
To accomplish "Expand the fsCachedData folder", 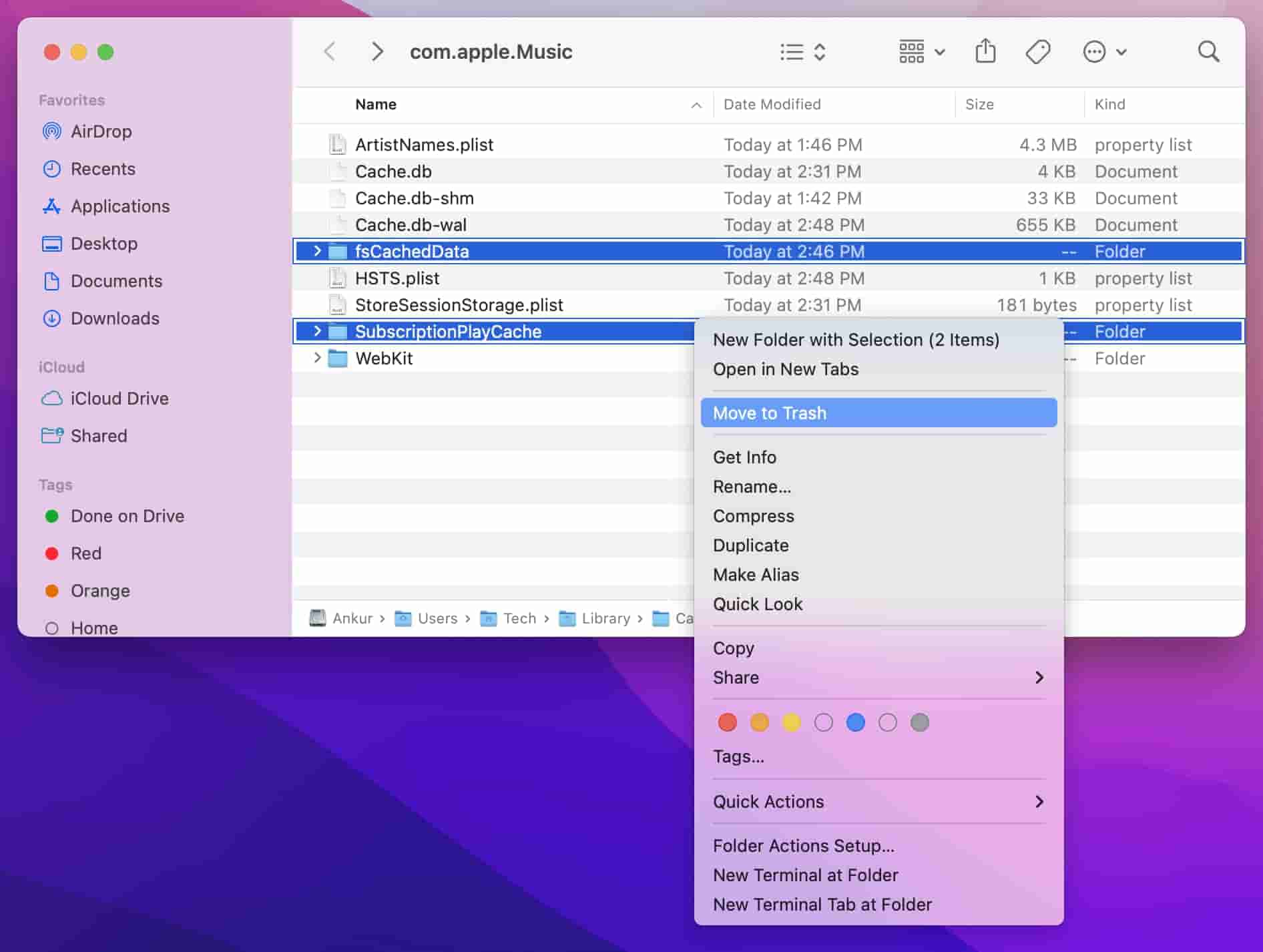I will 317,251.
